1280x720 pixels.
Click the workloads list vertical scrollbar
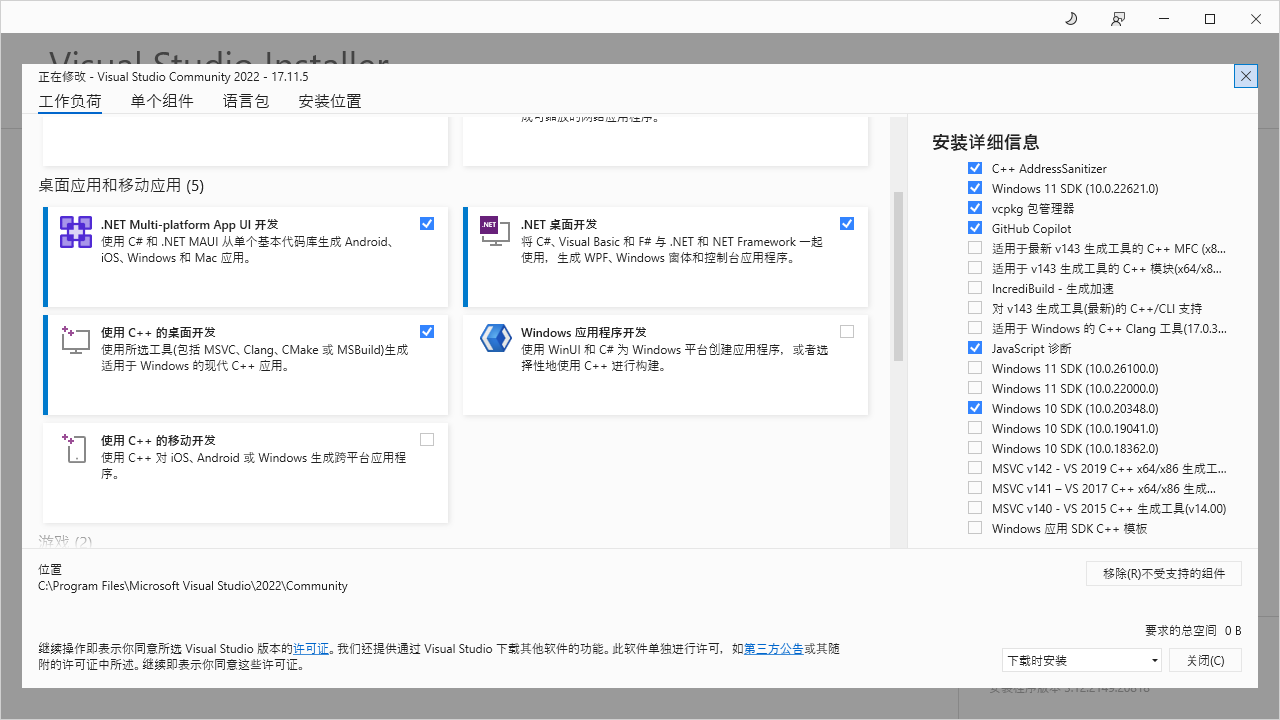click(898, 275)
